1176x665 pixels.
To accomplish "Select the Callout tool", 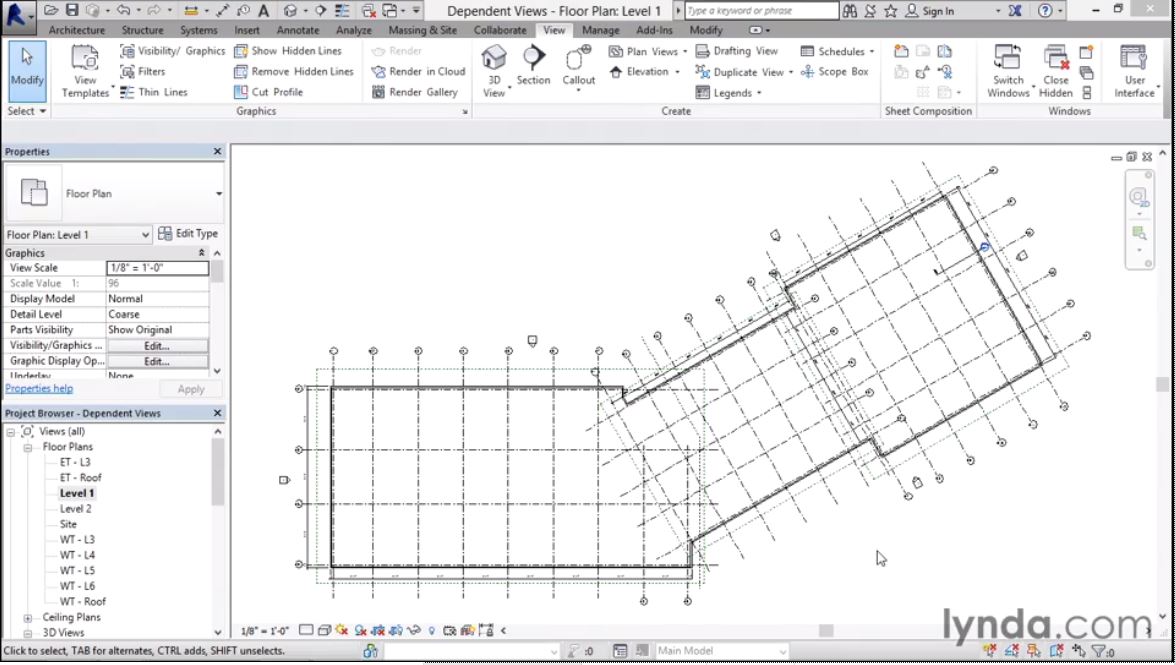I will click(578, 67).
